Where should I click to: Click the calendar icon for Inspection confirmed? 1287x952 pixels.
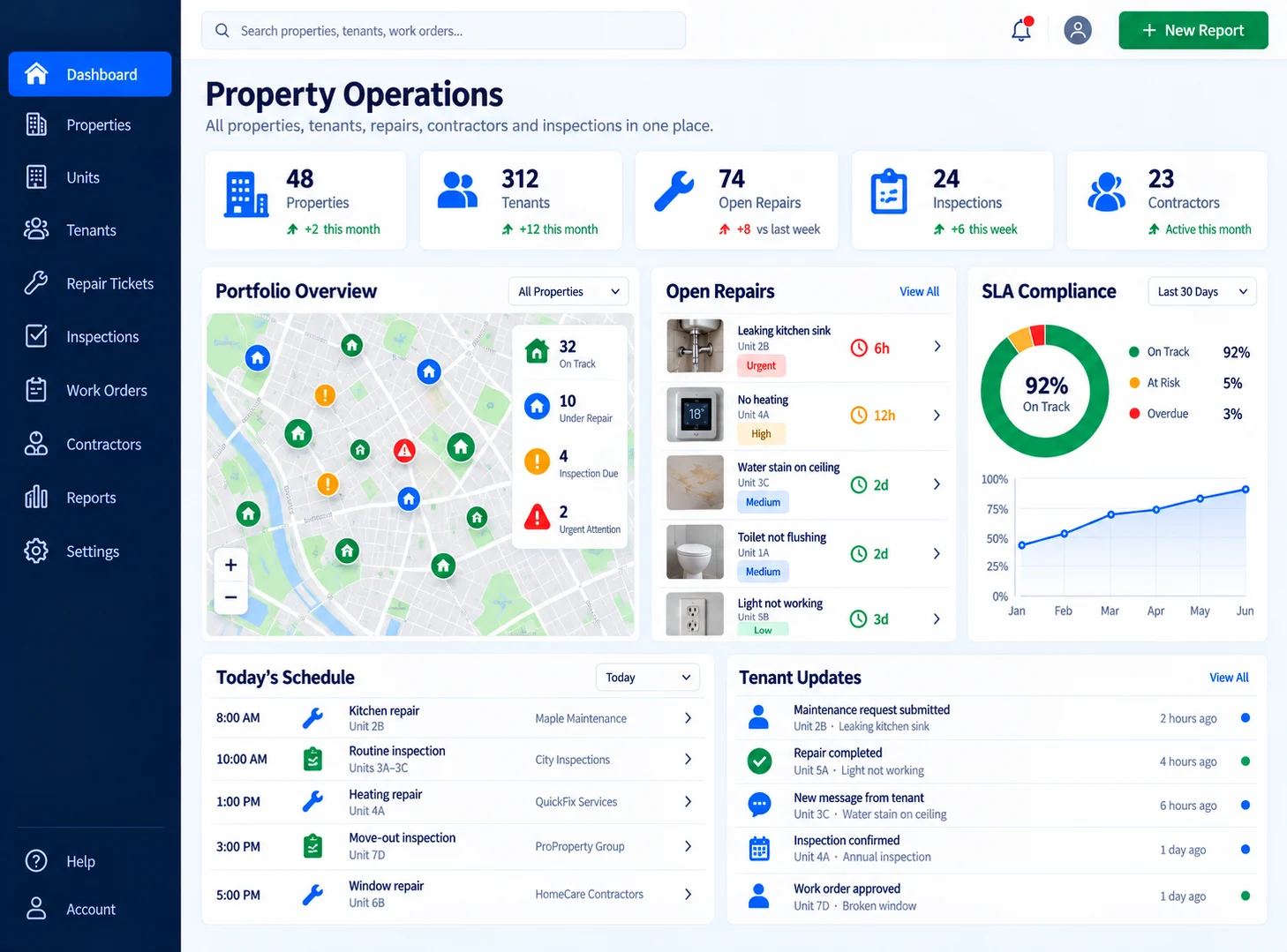pyautogui.click(x=759, y=849)
